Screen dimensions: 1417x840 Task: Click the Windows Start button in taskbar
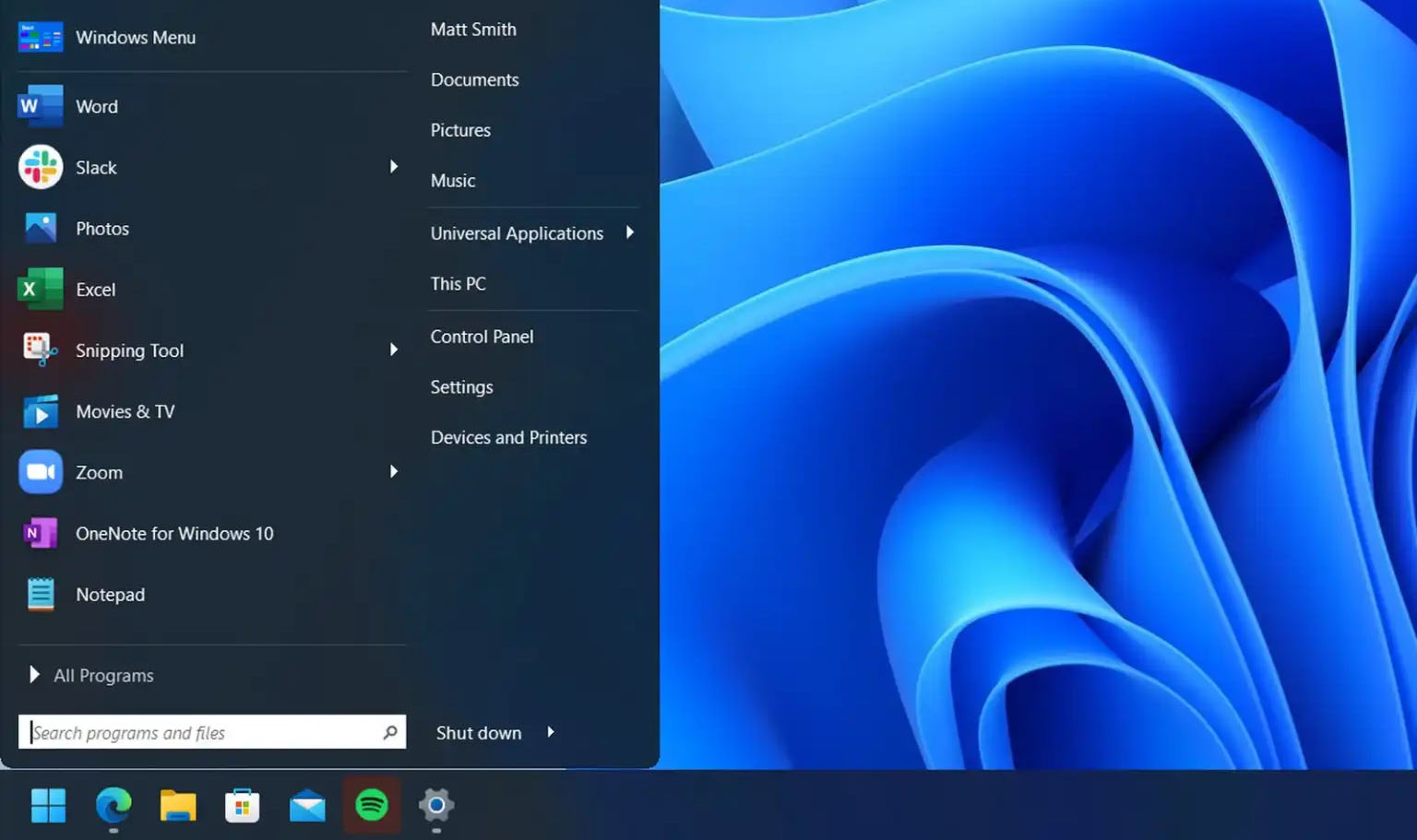point(48,805)
